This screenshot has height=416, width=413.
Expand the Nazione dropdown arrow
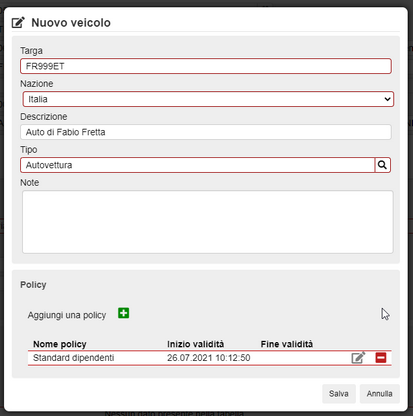coord(387,99)
